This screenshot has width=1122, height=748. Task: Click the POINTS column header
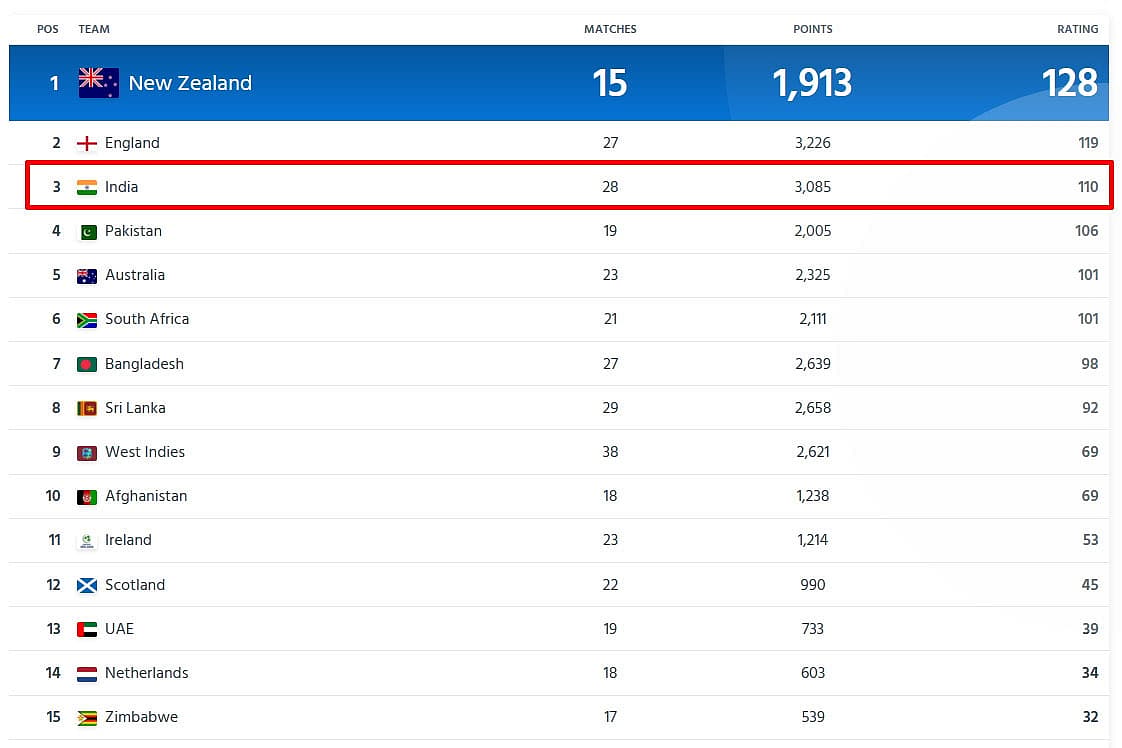813,29
